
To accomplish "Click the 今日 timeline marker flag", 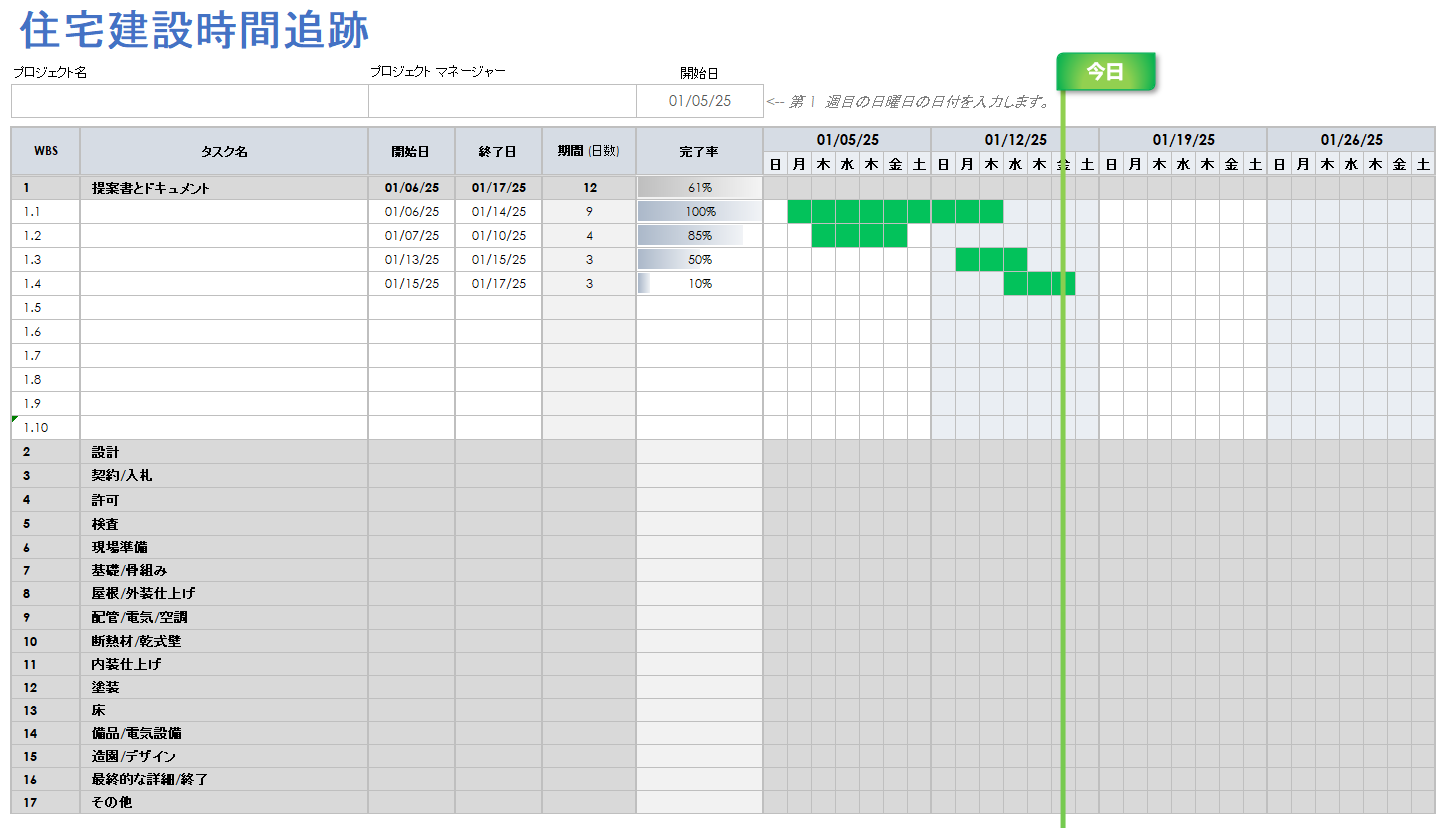I will pos(1106,72).
